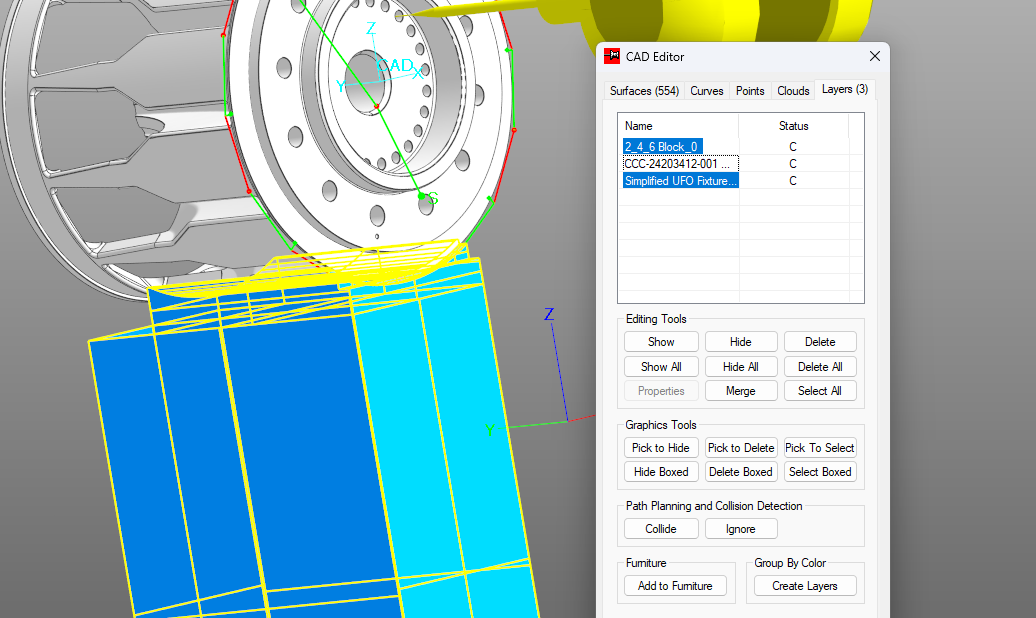1036x618 pixels.
Task: Select the Points tab
Action: [750, 91]
